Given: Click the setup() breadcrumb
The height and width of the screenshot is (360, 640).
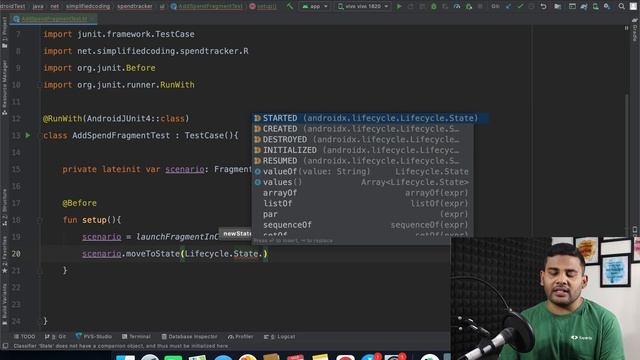Looking at the screenshot, I should pos(263,6).
